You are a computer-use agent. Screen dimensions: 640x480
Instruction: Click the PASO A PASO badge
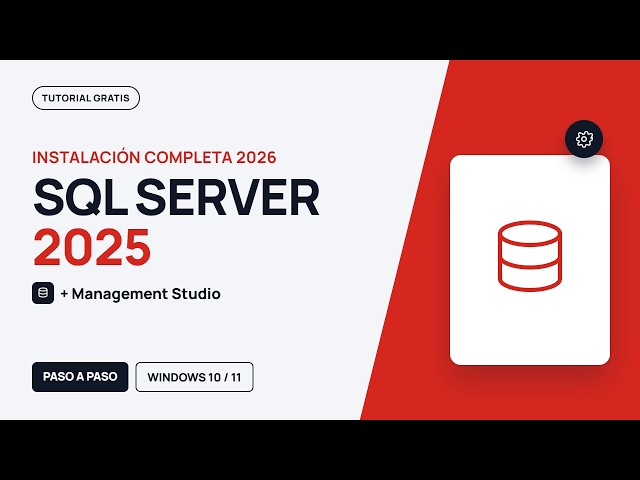80,377
